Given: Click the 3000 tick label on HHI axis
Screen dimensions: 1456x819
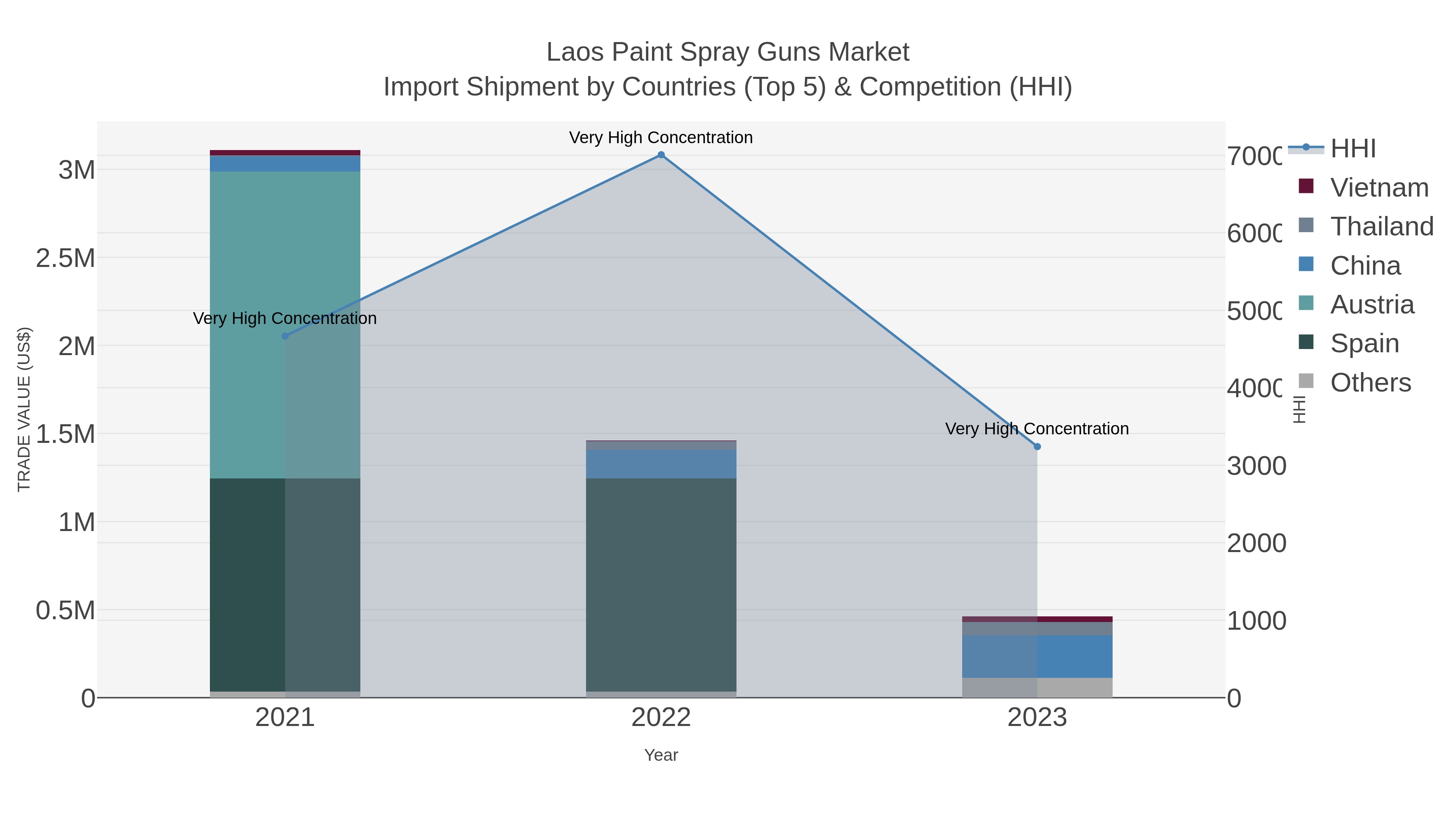Looking at the screenshot, I should (1257, 466).
